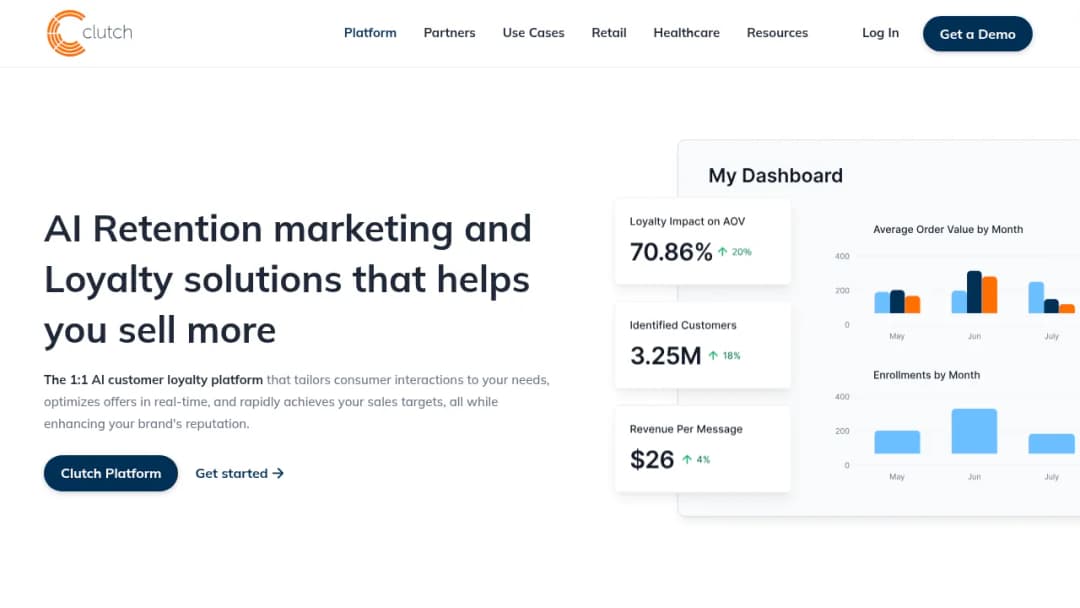
Task: Click the Enrollments by Month chart title
Action: click(x=926, y=375)
